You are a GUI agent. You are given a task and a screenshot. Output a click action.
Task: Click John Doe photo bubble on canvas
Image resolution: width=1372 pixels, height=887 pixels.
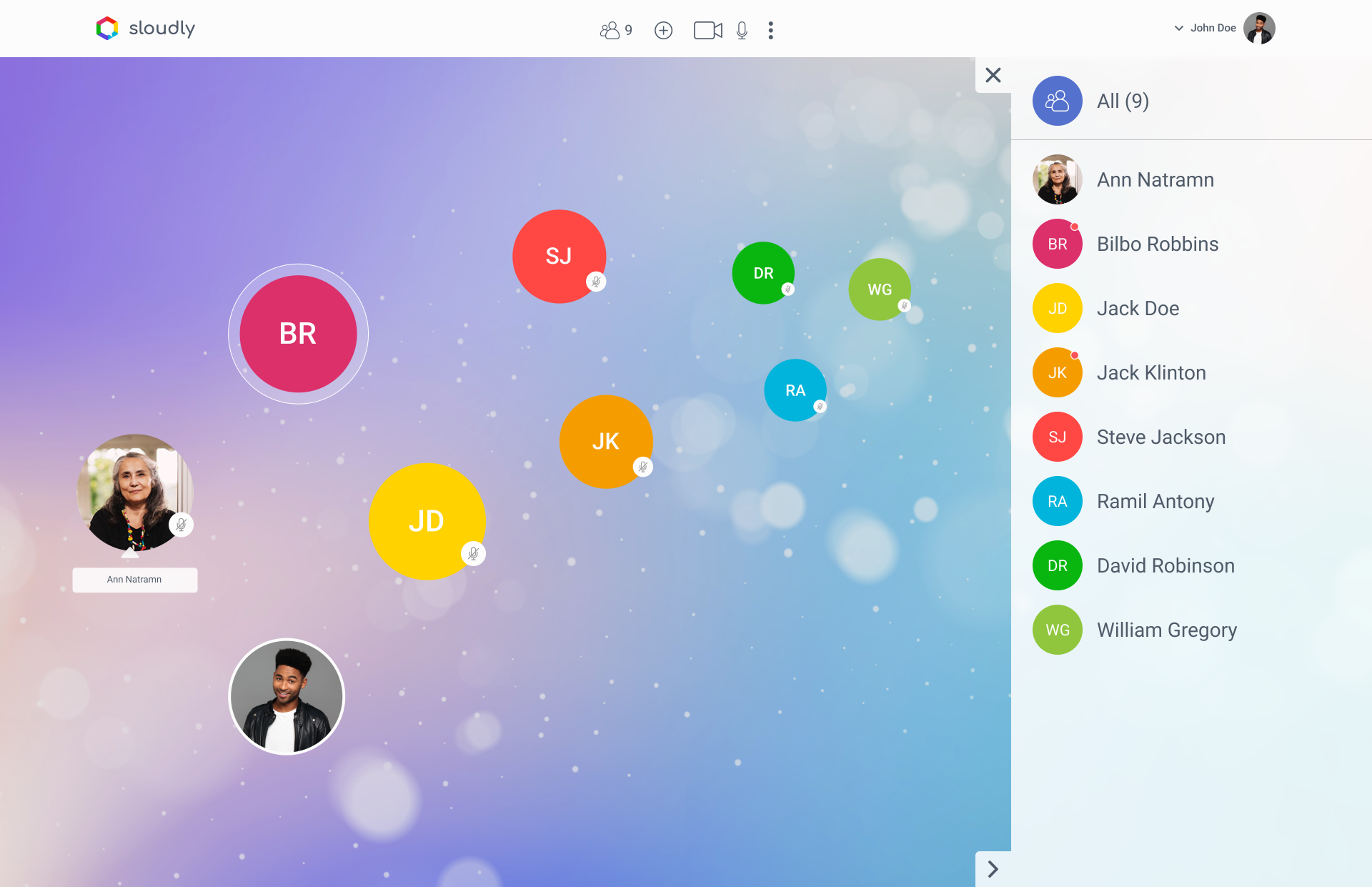pos(287,697)
